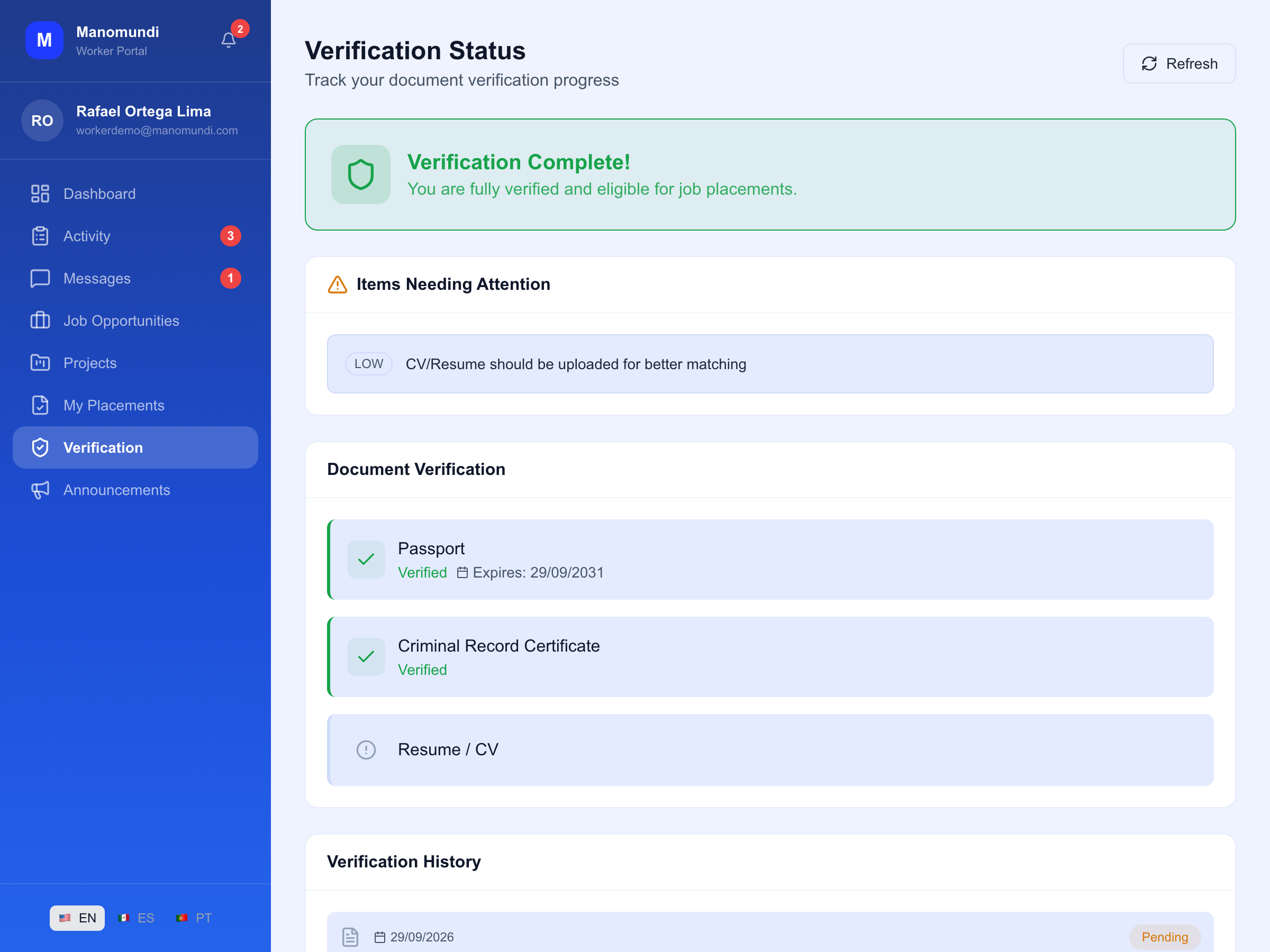Click the Messages chat bubble icon
The width and height of the screenshot is (1270, 952).
pyautogui.click(x=40, y=278)
